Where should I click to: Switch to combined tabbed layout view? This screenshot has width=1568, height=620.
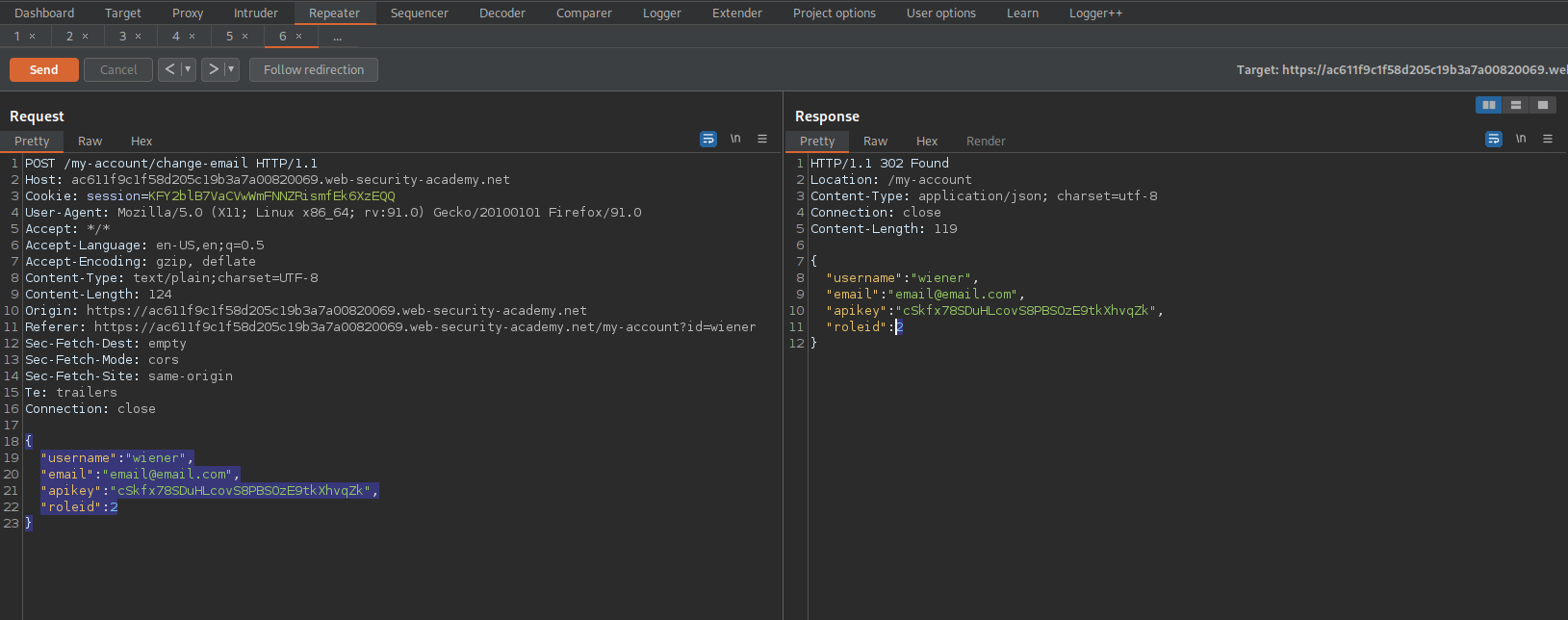[1543, 105]
